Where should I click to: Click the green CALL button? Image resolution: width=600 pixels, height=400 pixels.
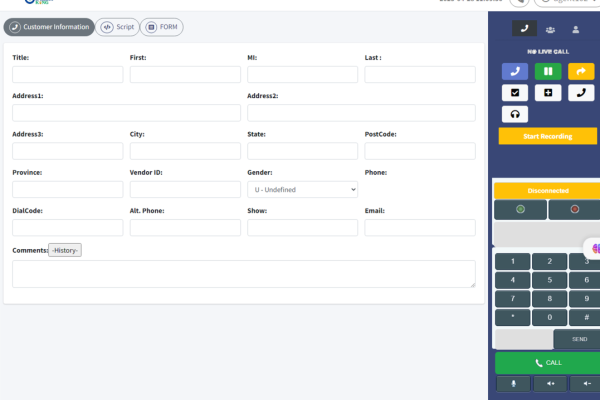[548, 363]
